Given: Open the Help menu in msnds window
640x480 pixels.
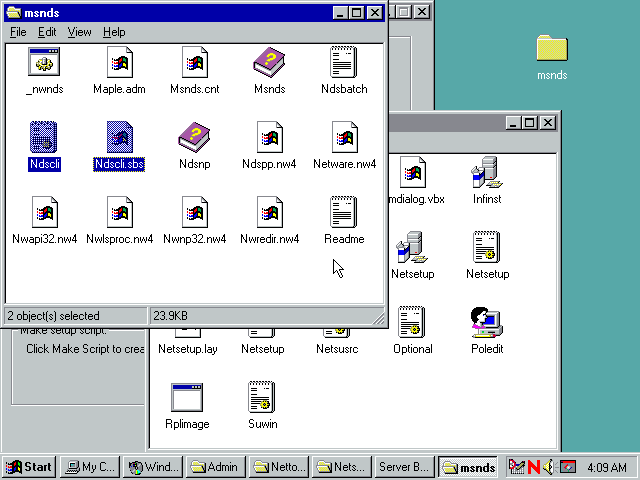Looking at the screenshot, I should (114, 32).
